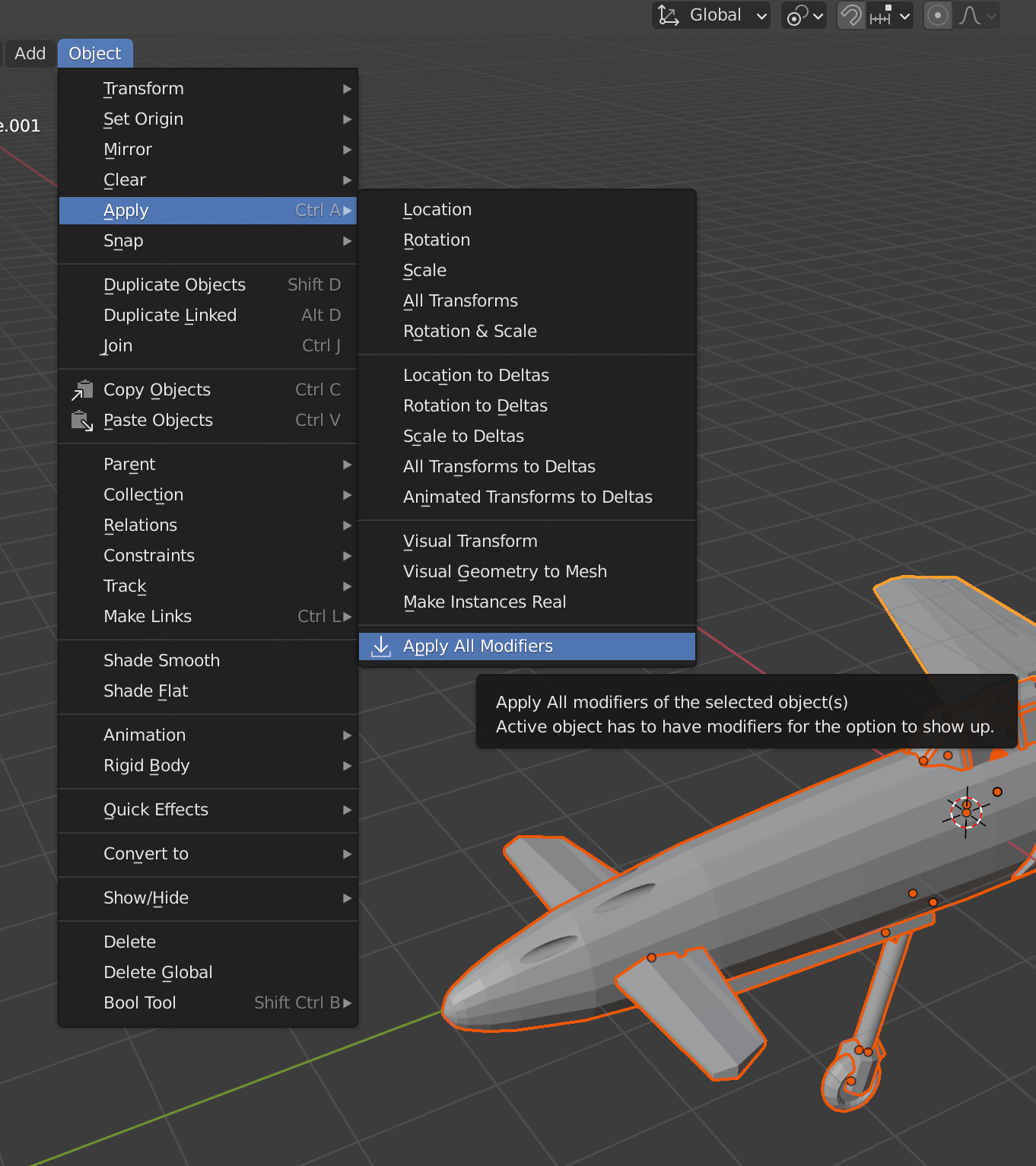The width and height of the screenshot is (1036, 1166).
Task: Open the pivot point selector
Action: [804, 15]
